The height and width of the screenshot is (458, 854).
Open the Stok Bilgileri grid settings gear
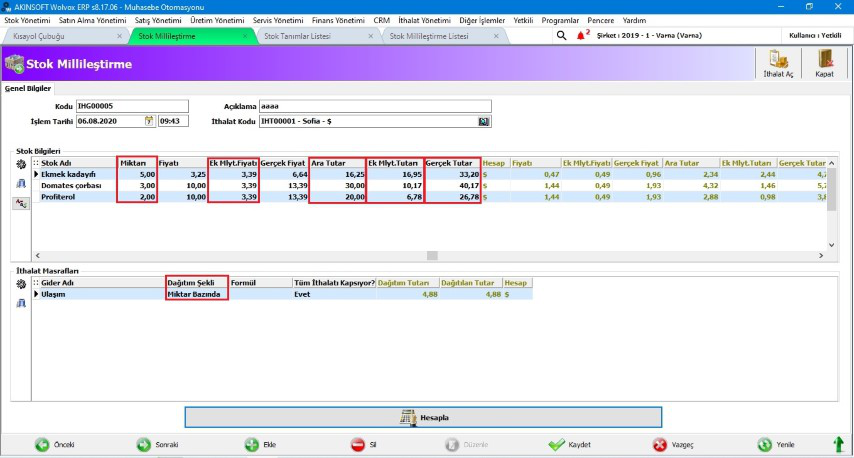pyautogui.click(x=21, y=164)
